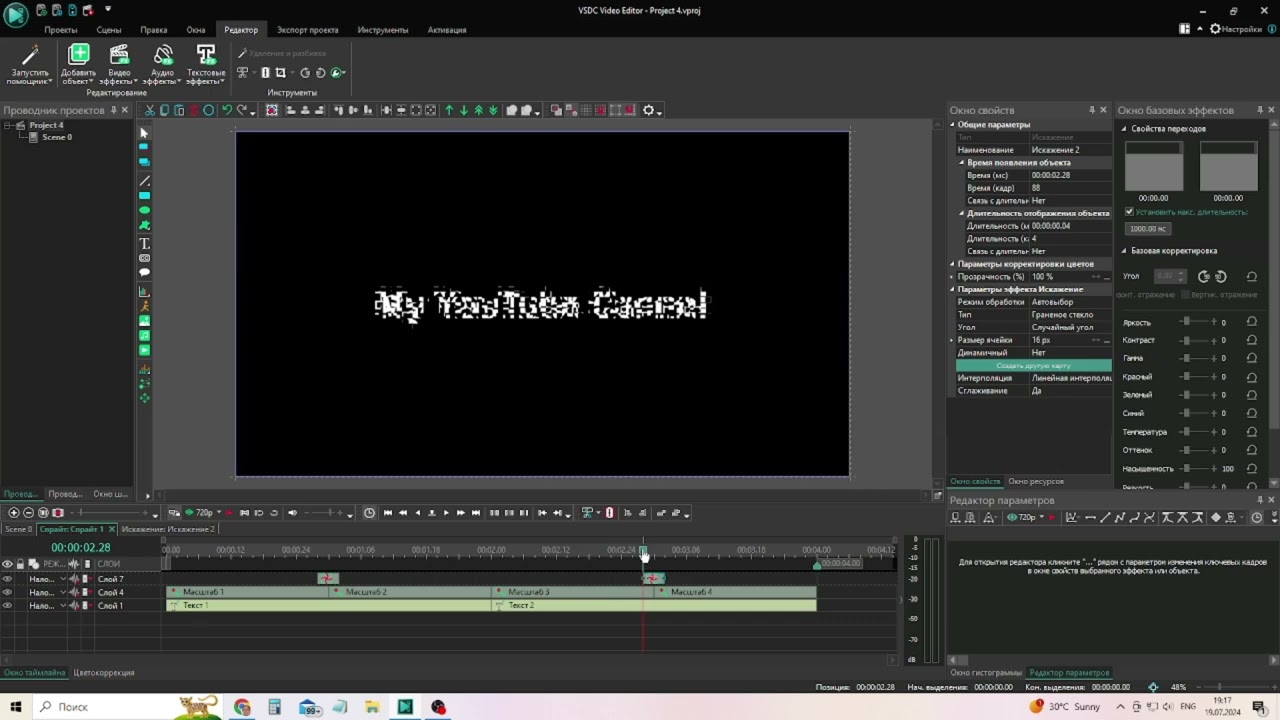
Task: Click the scissors cut icon in editor toolbar
Action: pos(150,110)
